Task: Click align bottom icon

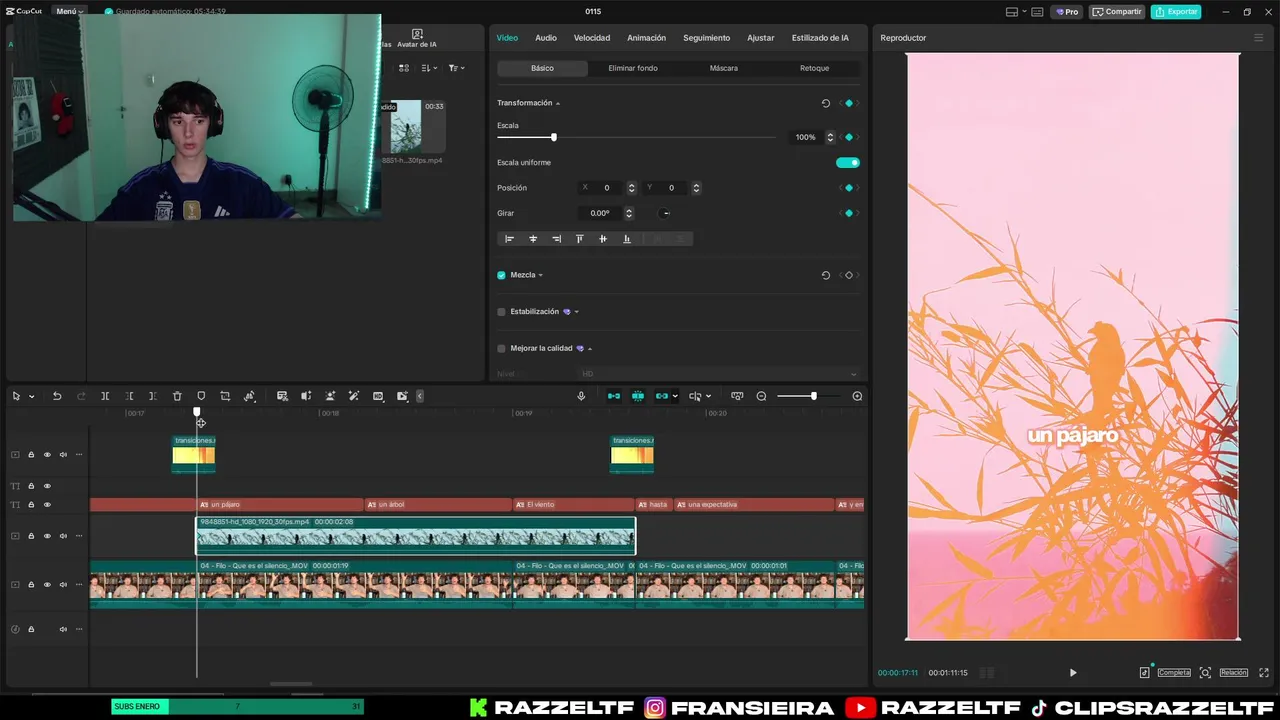Action: [627, 239]
